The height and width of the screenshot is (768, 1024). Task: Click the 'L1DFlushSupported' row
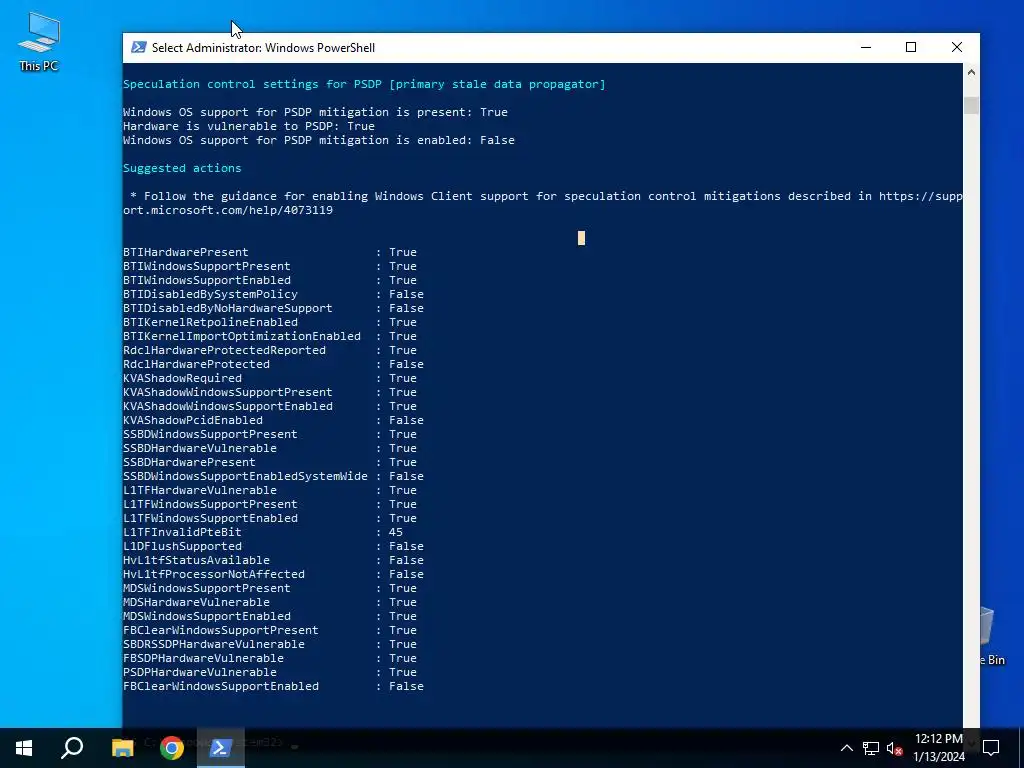coord(273,547)
